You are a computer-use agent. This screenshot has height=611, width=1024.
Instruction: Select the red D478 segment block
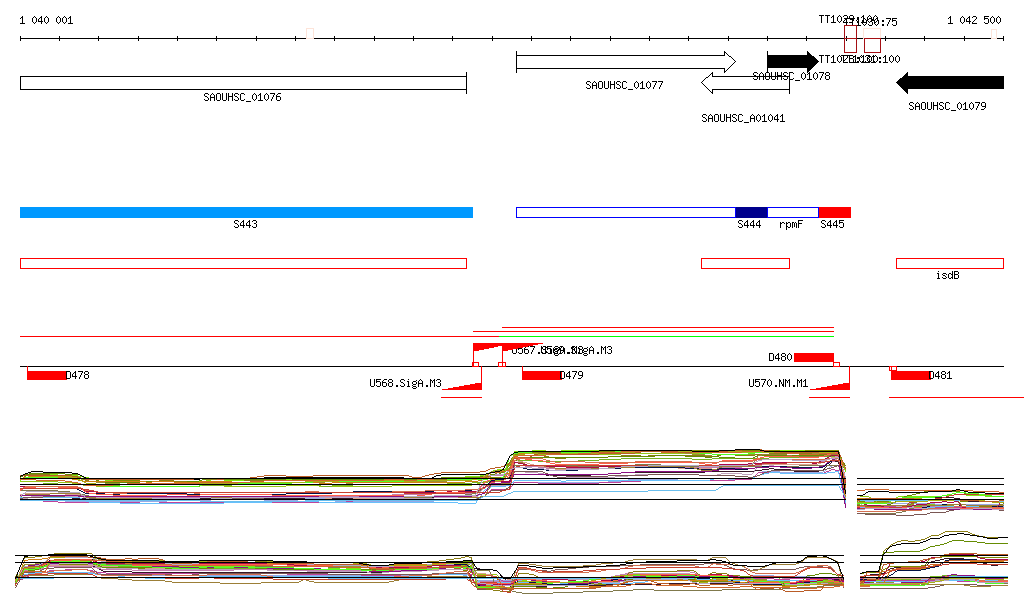tap(46, 375)
